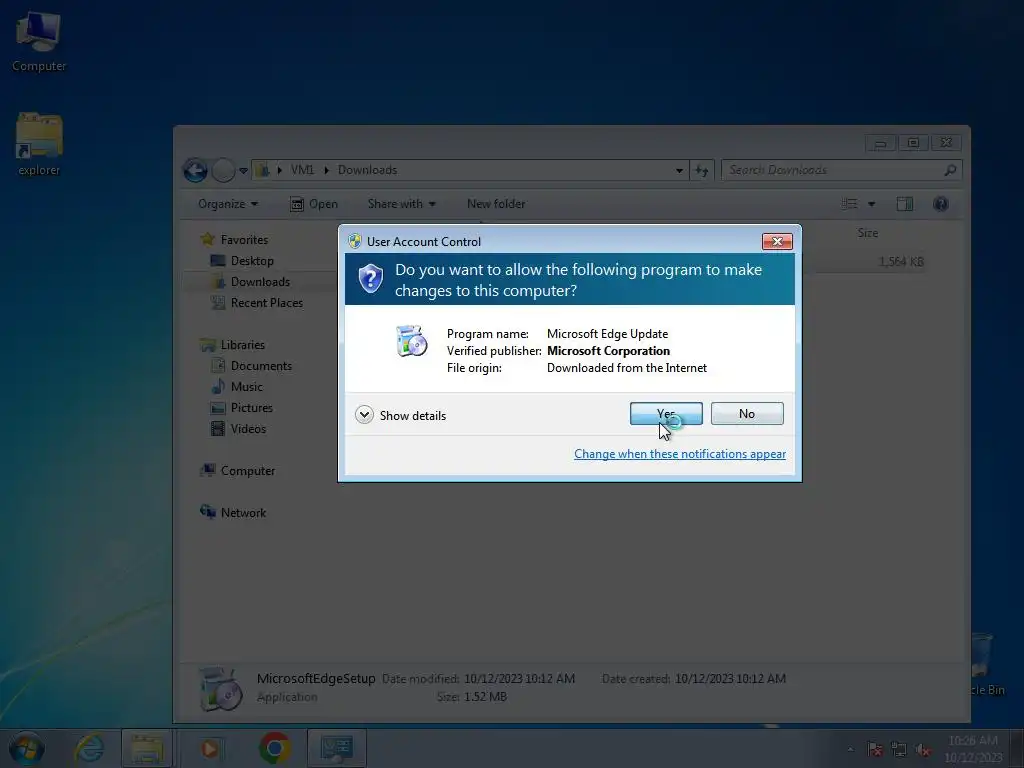Click the Downloads breadcrumb in address bar

coord(367,170)
